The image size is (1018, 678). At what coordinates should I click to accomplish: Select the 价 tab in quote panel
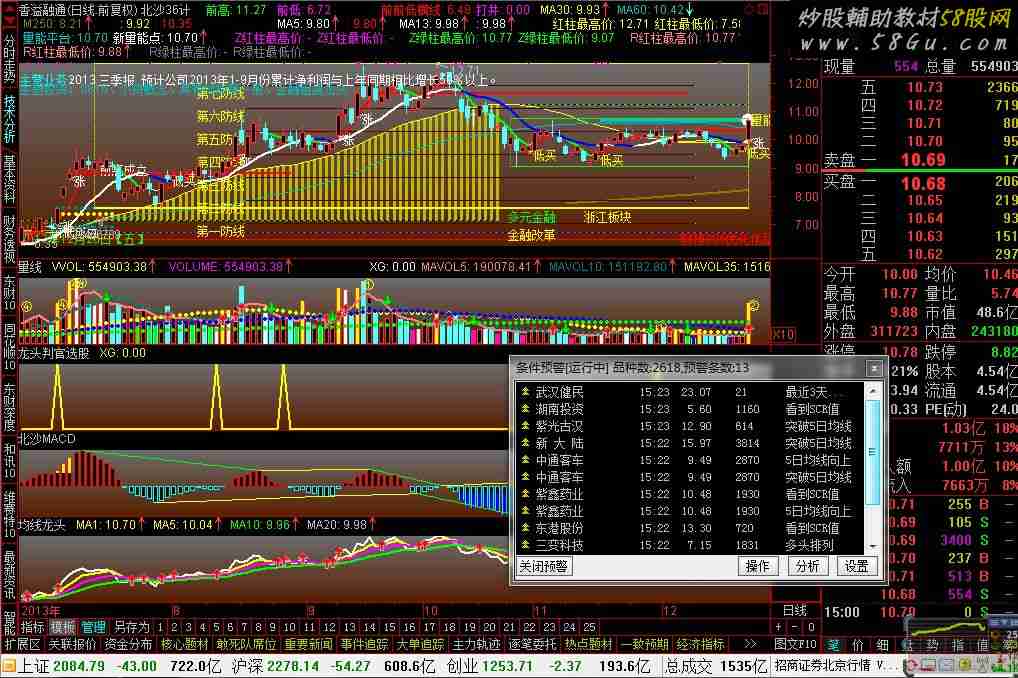858,645
